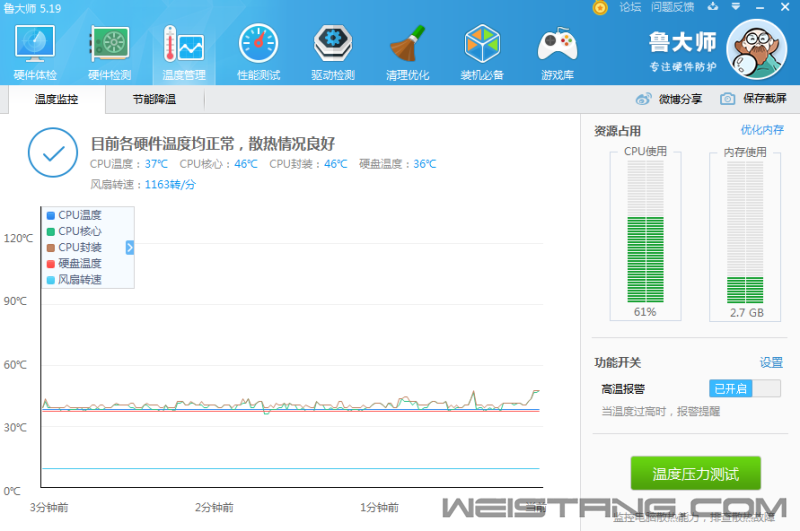Click the CPU使用 61% usage bar

[x=645, y=232]
